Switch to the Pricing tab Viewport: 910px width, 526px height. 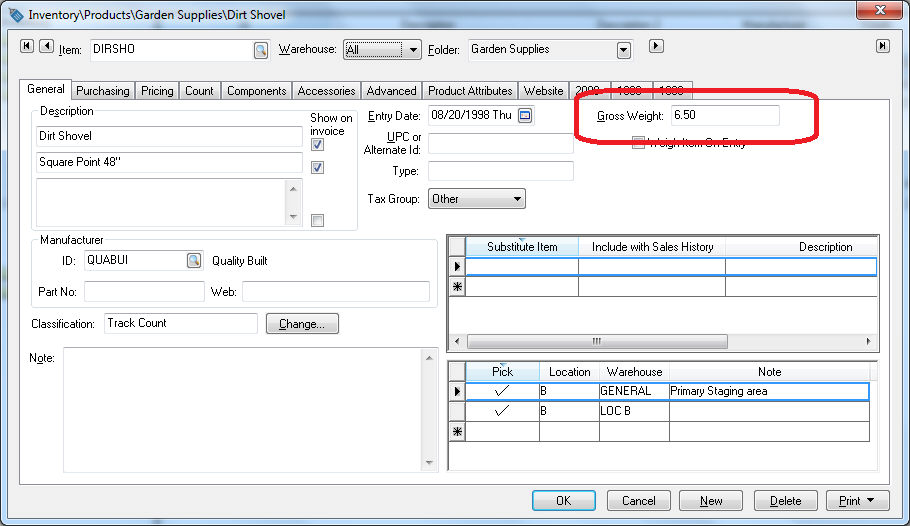pyautogui.click(x=157, y=91)
